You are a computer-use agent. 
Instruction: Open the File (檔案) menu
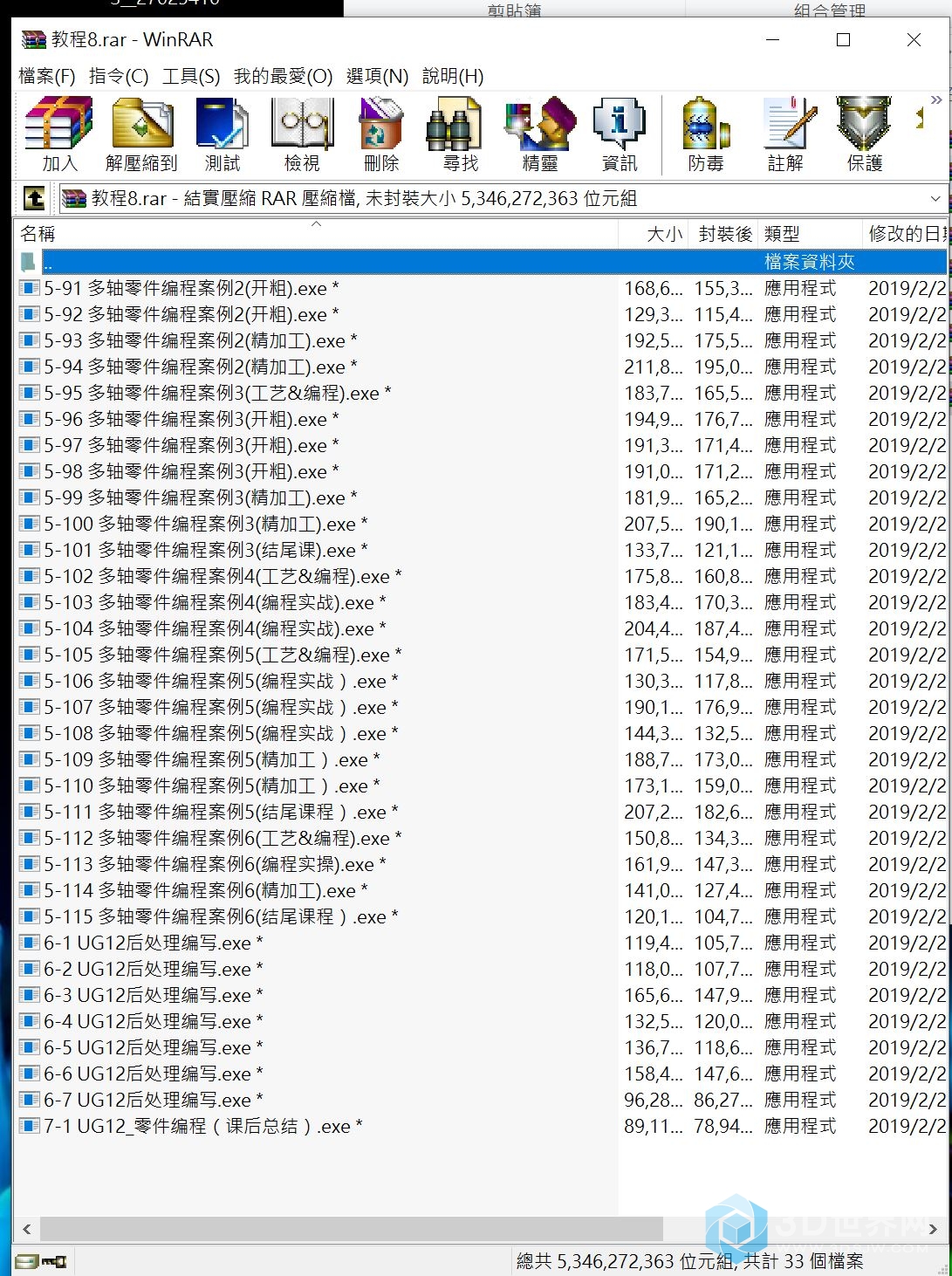click(x=47, y=76)
